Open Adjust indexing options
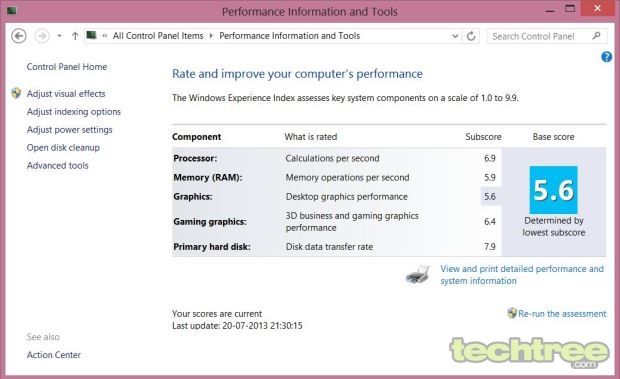This screenshot has height=379, width=620. [74, 112]
